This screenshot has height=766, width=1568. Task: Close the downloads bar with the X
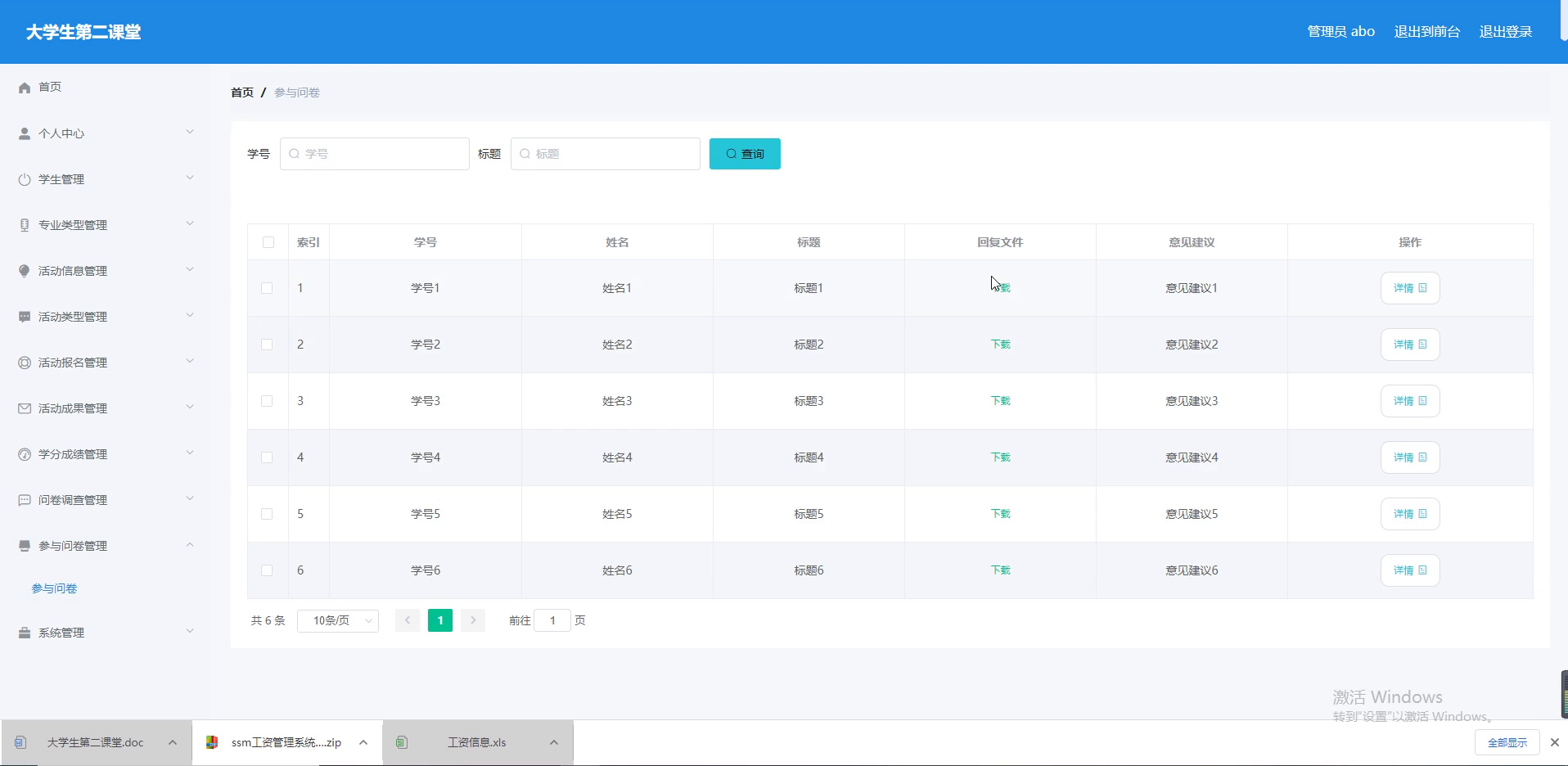(1555, 742)
